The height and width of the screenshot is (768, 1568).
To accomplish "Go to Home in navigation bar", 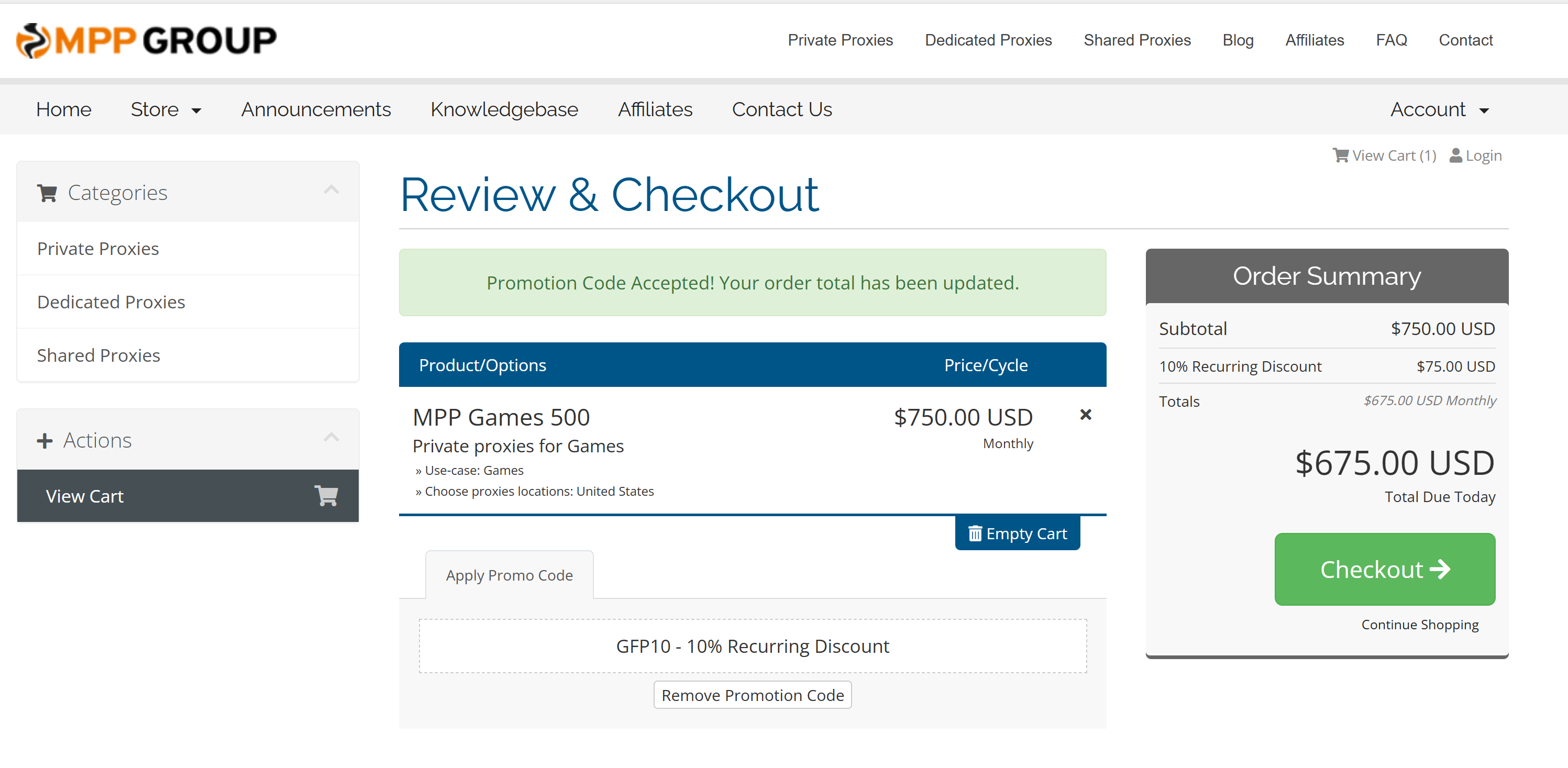I will tap(63, 109).
